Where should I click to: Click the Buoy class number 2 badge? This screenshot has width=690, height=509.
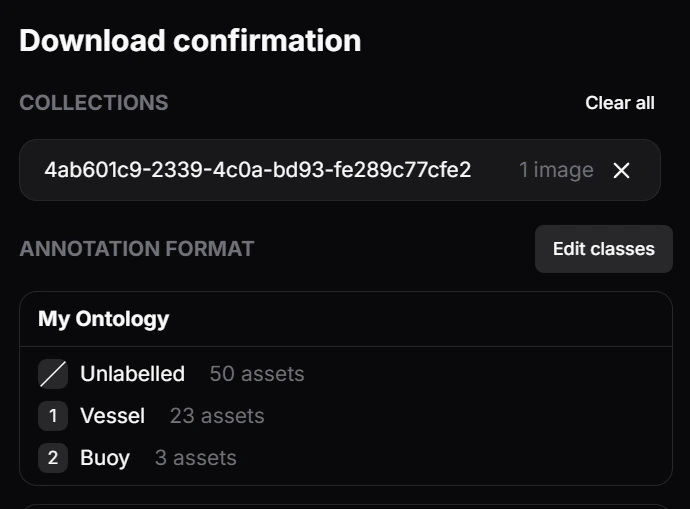pyautogui.click(x=53, y=458)
